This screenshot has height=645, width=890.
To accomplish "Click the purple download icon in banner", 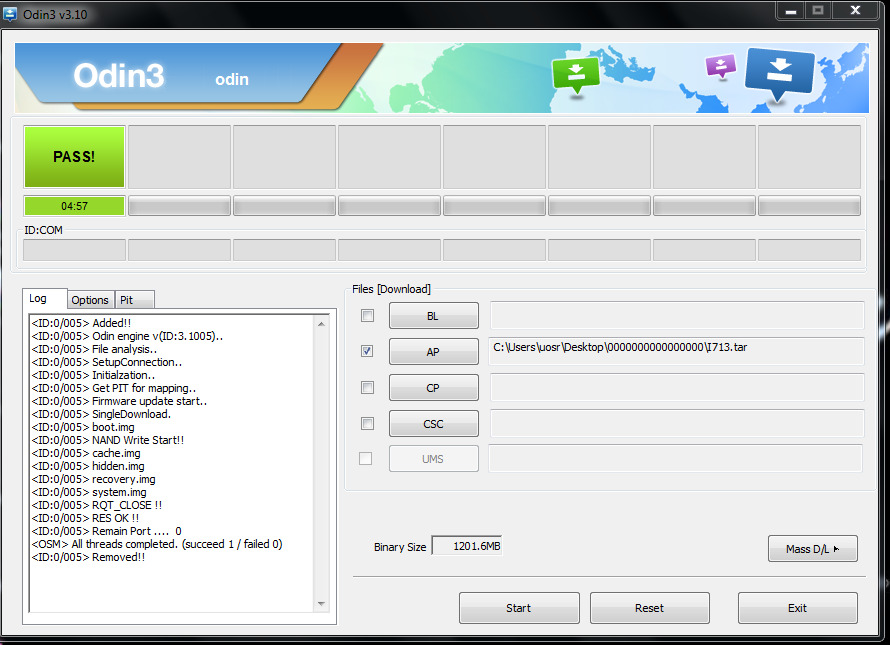I will tap(721, 66).
